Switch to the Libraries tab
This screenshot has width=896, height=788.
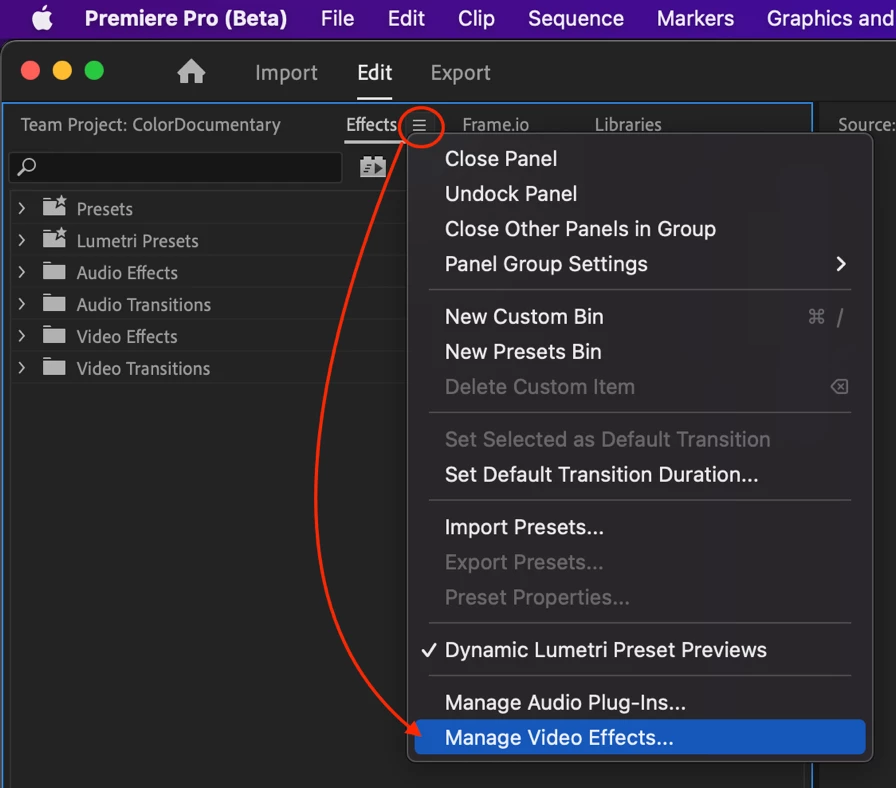(628, 125)
